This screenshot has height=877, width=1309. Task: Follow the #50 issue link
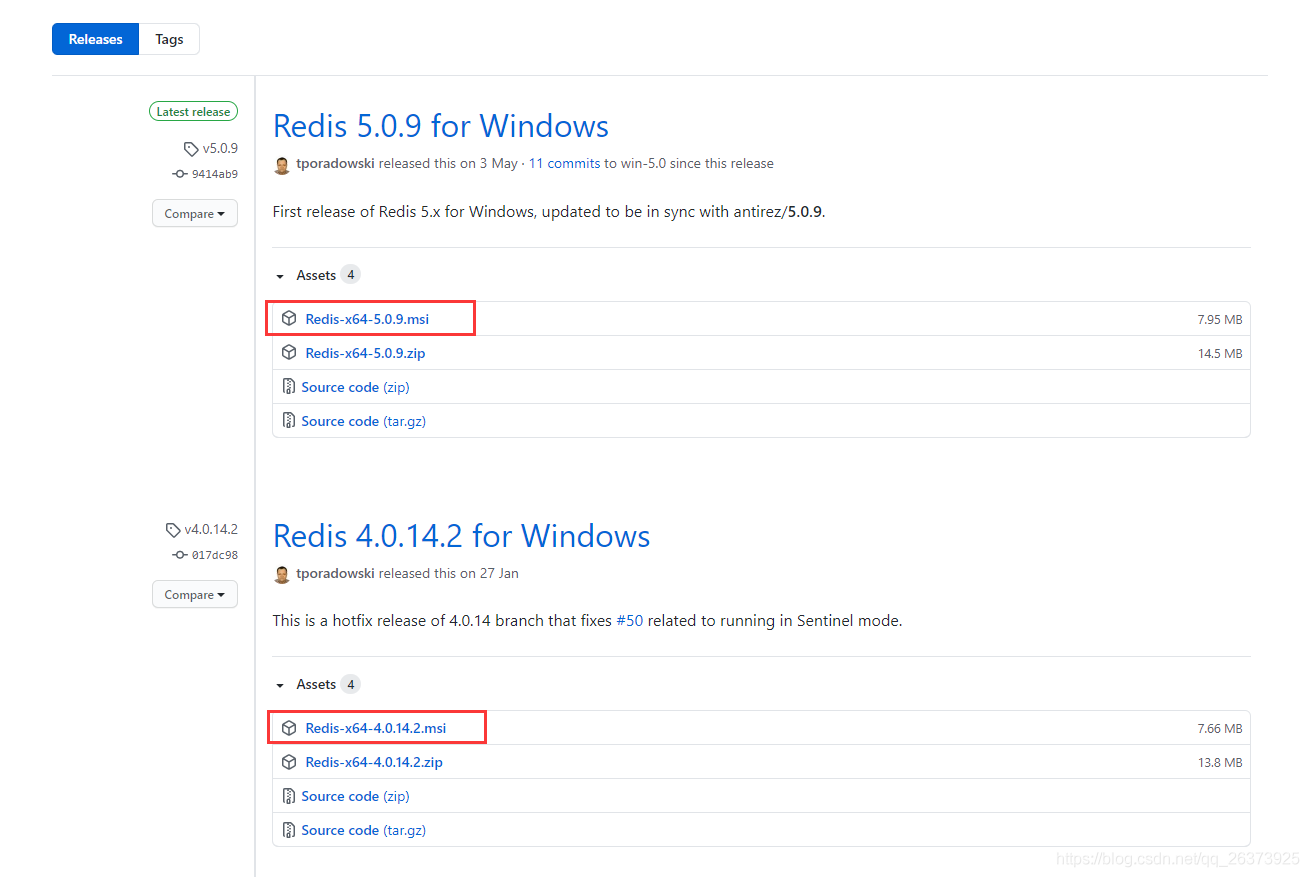[x=629, y=621]
